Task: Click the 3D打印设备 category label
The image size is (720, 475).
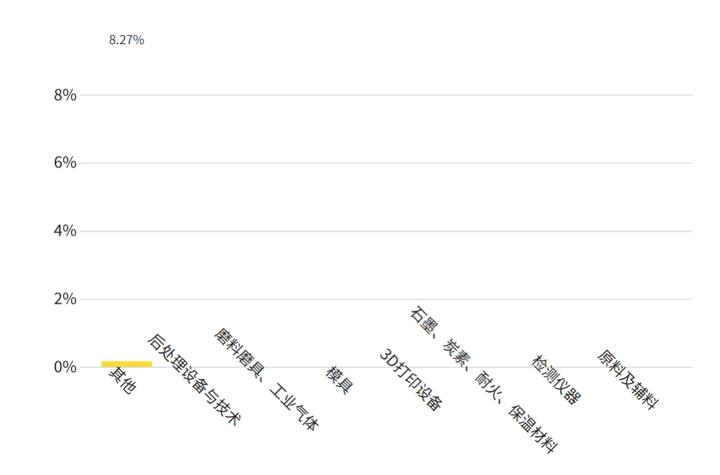Action: [x=411, y=380]
